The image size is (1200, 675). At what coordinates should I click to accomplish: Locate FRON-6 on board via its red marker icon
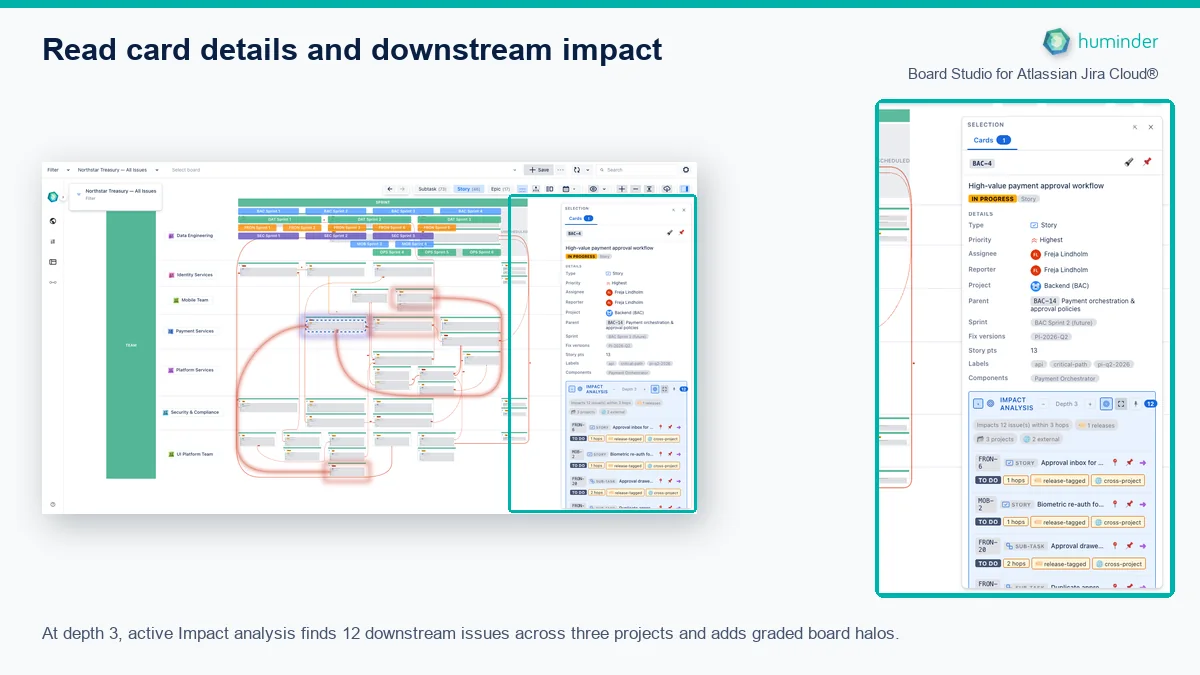pos(1115,463)
